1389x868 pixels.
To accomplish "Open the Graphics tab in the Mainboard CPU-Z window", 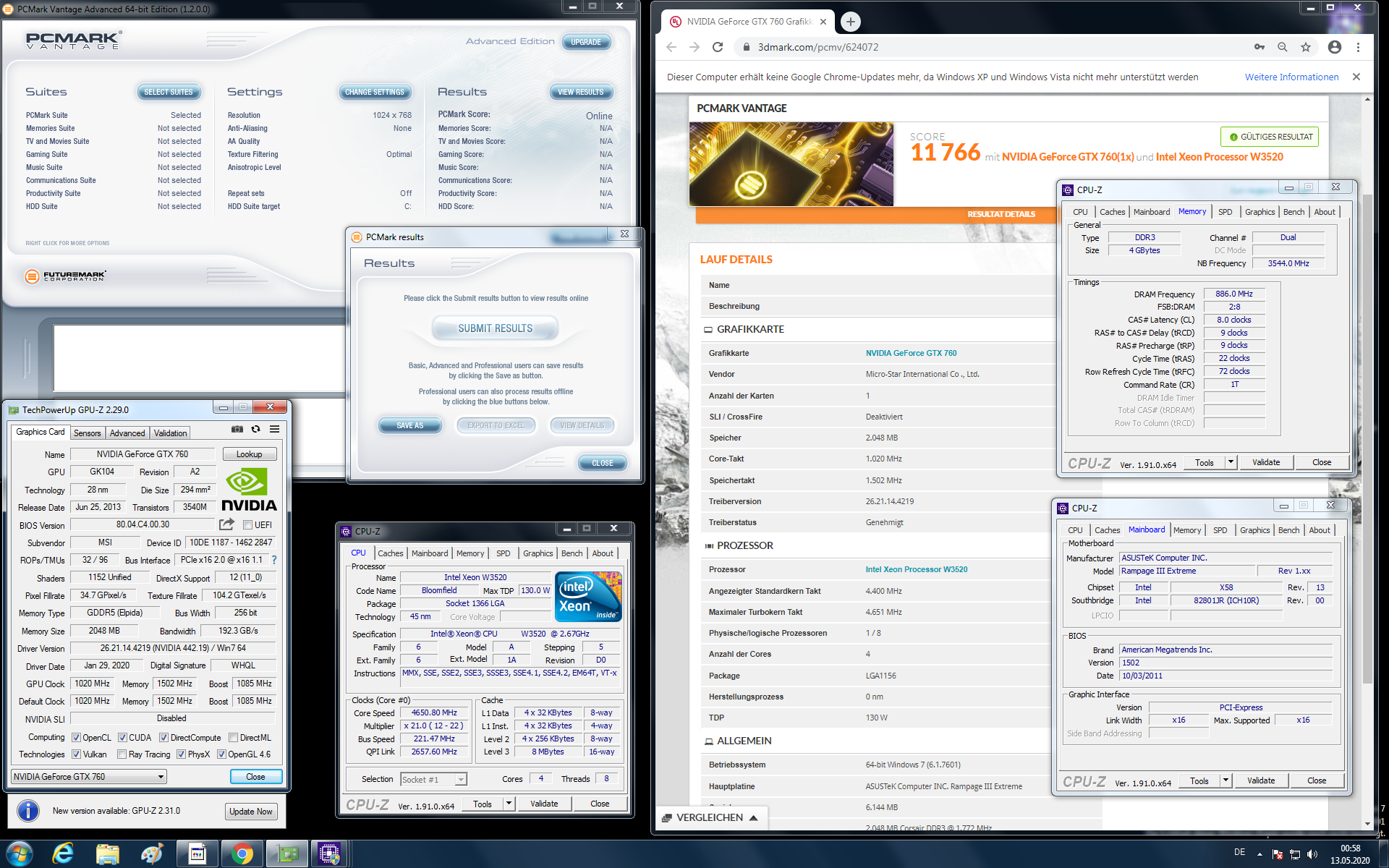I will point(1254,530).
